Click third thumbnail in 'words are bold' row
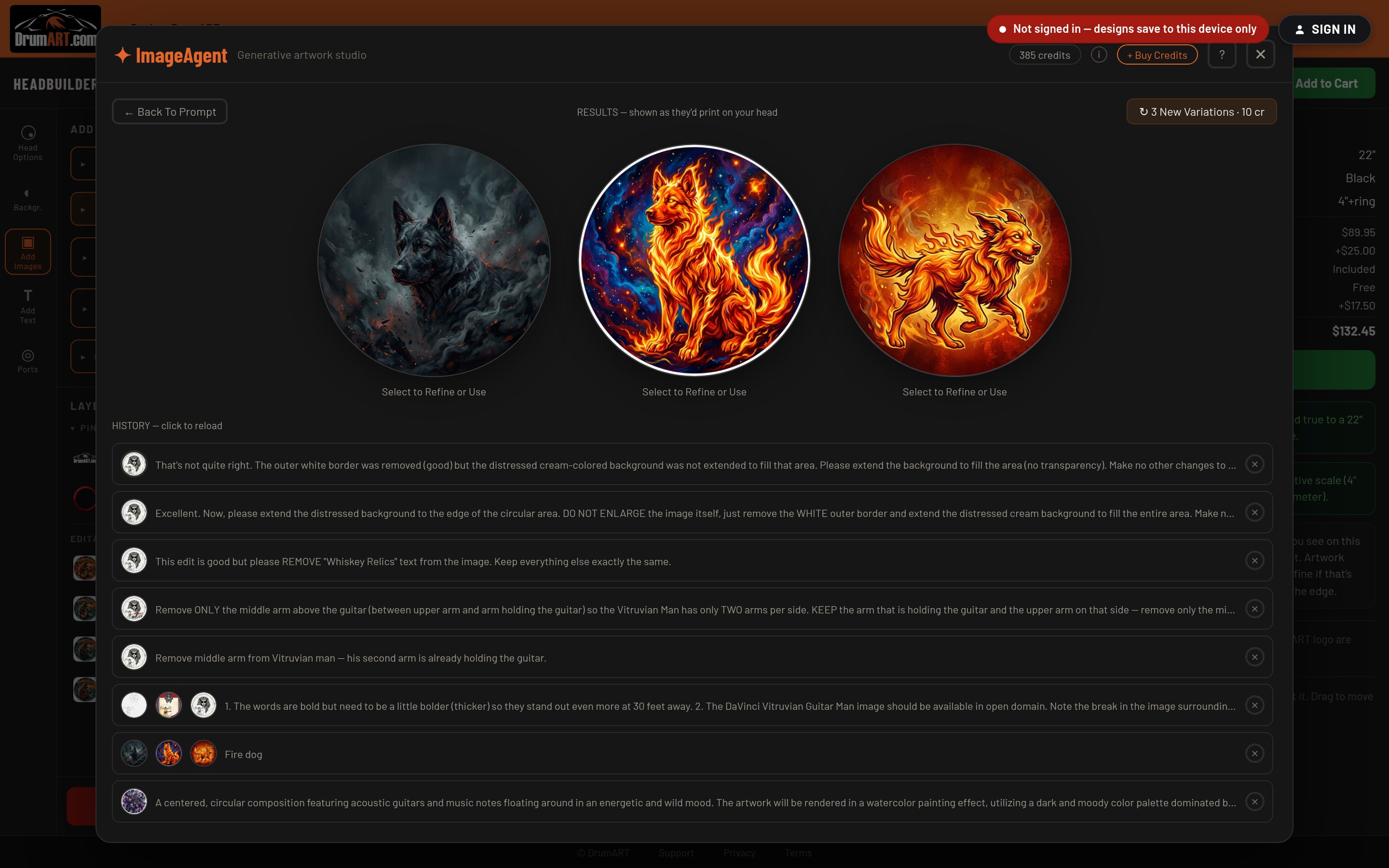Screen dimensions: 1389x868 pyautogui.click(x=203, y=705)
